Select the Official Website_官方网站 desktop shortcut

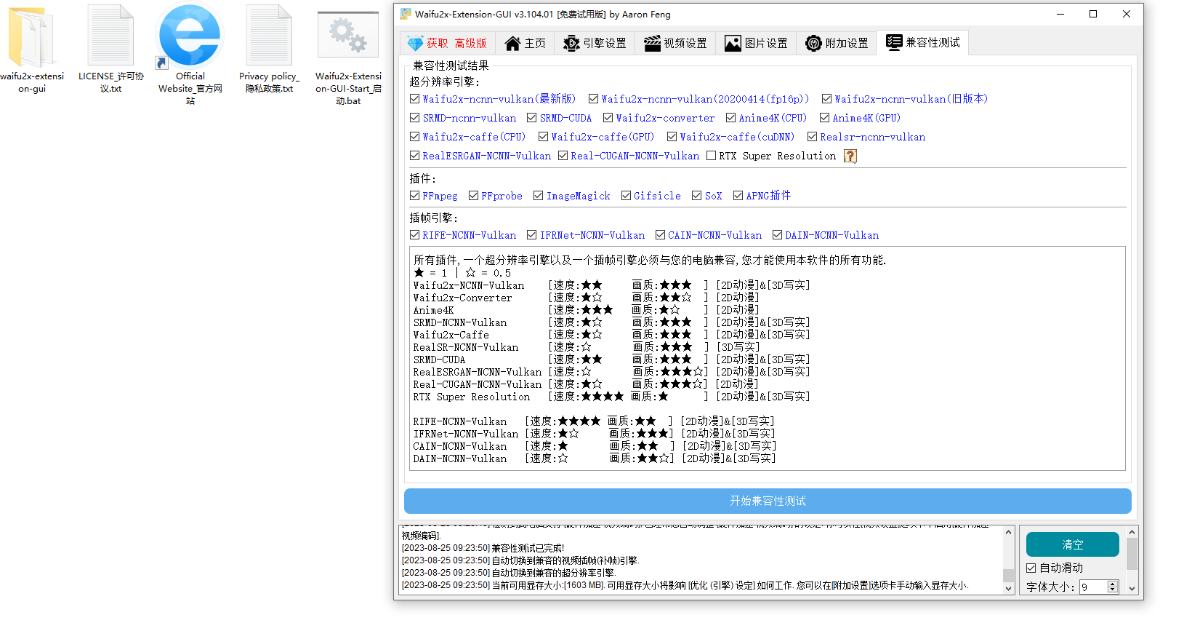[190, 55]
